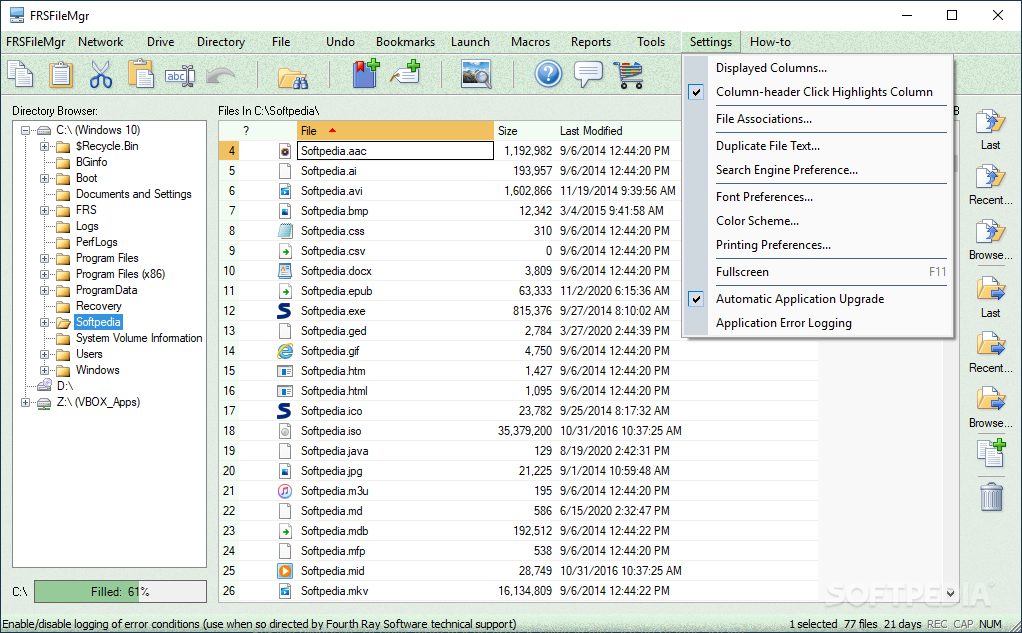Screen dimensions: 1022x633
Task: Select the Softpedia folder in tree
Action: coord(98,322)
